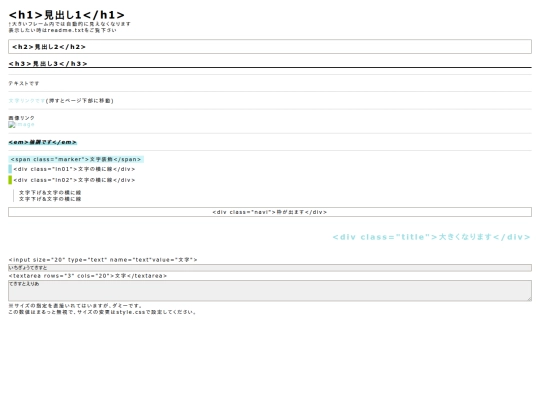Click the テキストです plain text line

24,83
